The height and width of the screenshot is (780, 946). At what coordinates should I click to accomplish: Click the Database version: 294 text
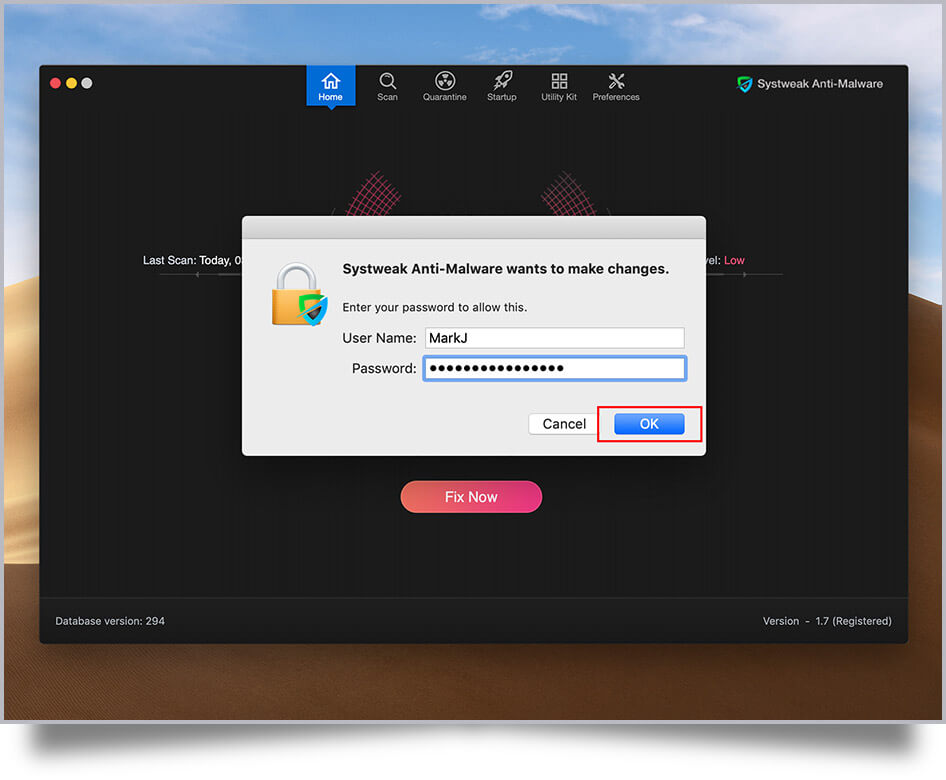(x=110, y=621)
